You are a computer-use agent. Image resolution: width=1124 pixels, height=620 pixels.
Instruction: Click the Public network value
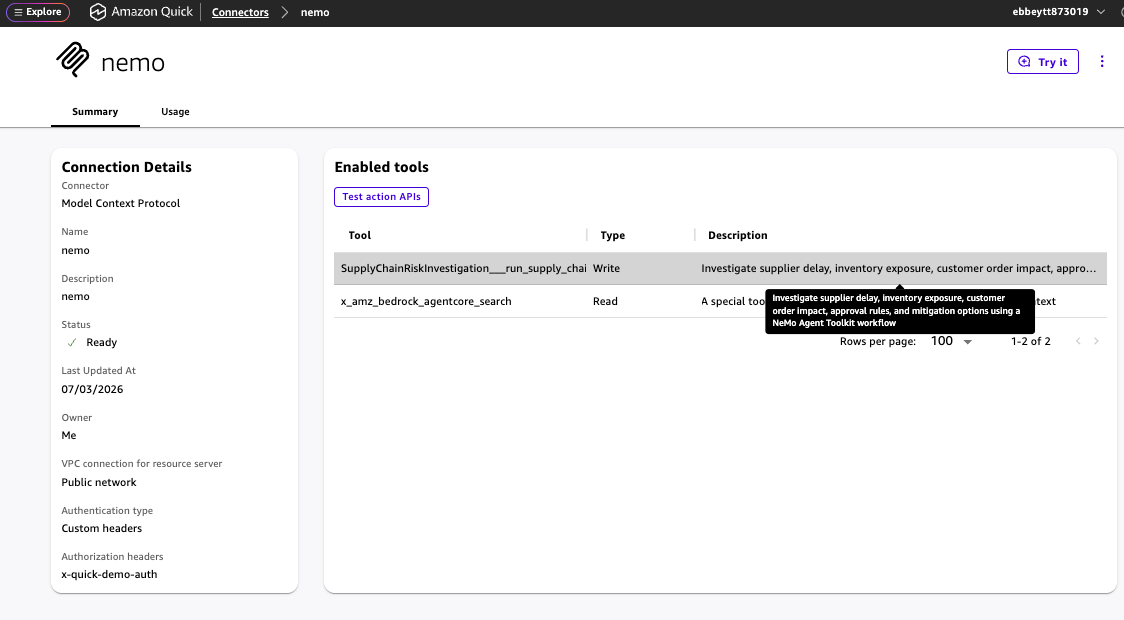[98, 482]
